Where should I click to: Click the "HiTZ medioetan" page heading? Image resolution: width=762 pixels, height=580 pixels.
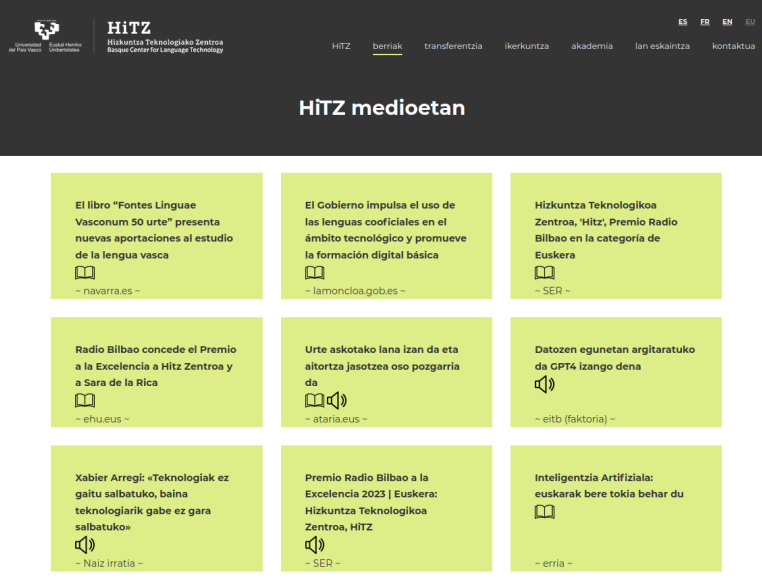click(381, 108)
